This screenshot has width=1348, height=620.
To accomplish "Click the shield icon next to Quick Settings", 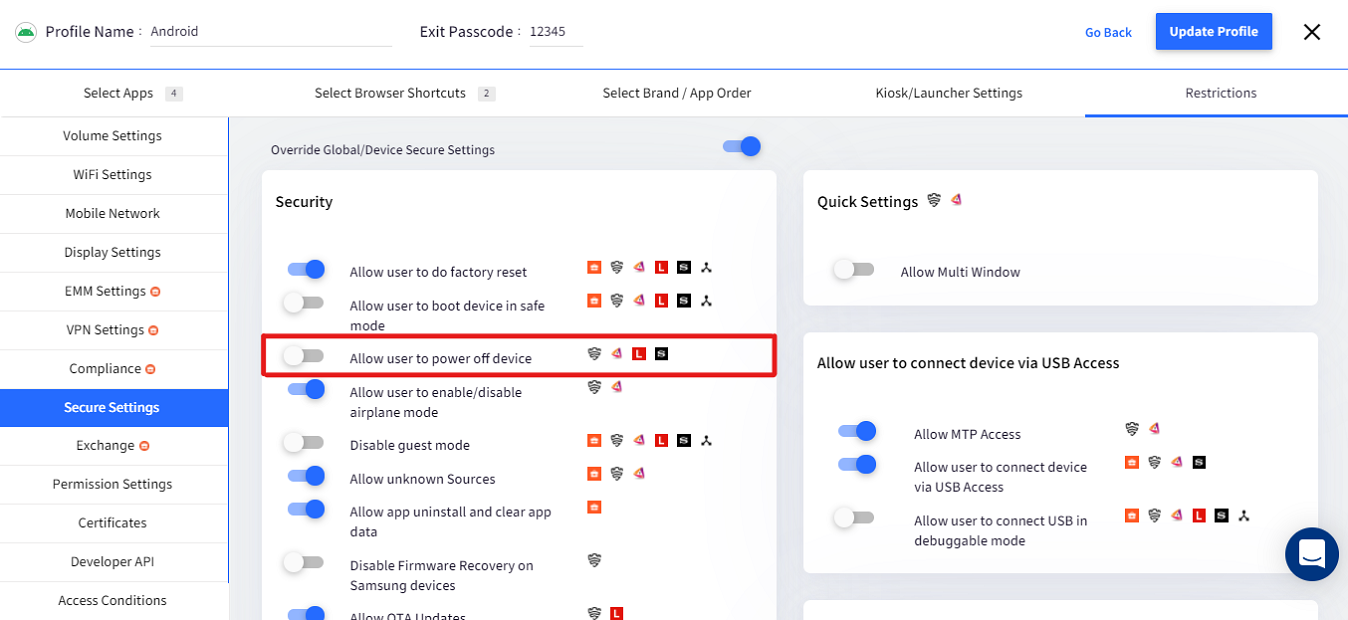I will point(934,200).
